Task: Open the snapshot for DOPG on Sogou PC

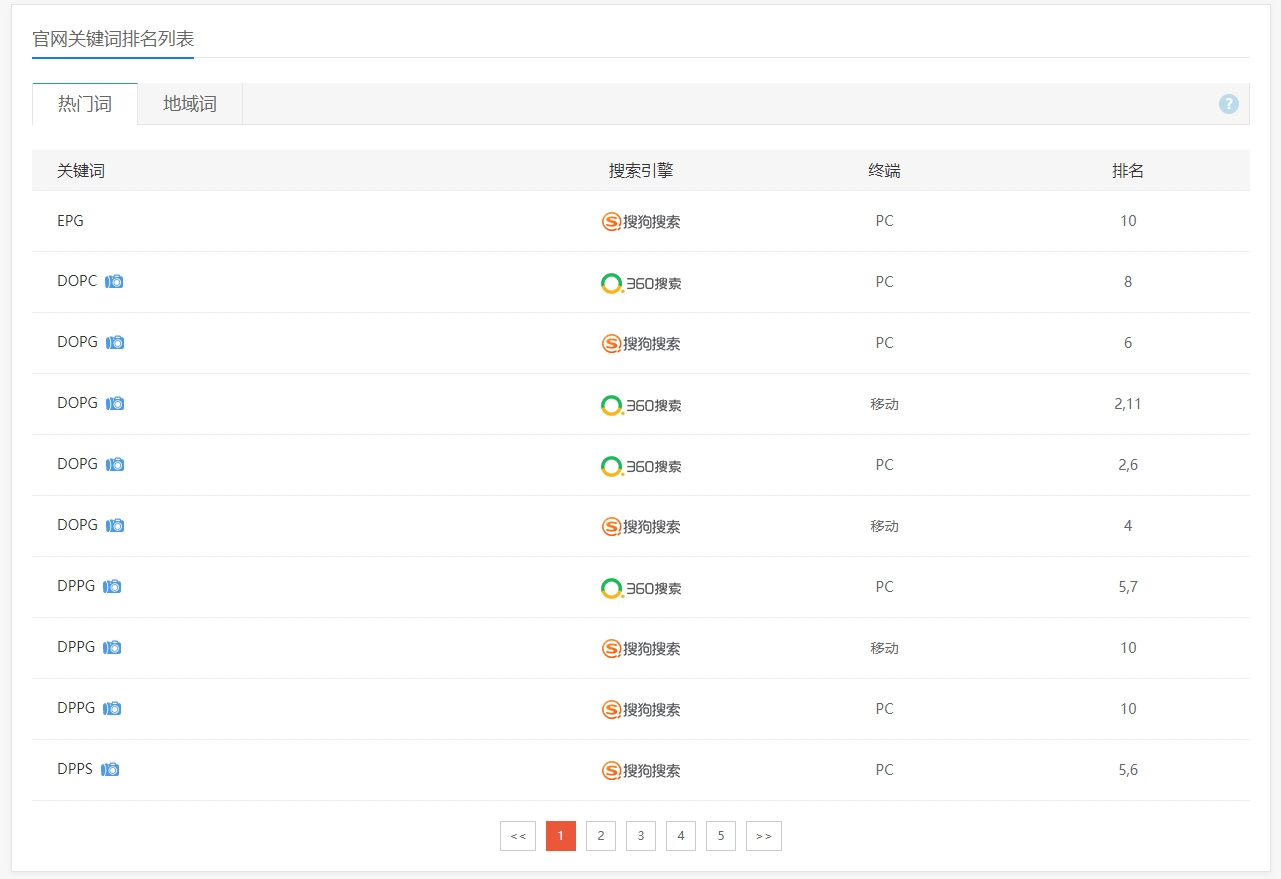Action: point(115,343)
